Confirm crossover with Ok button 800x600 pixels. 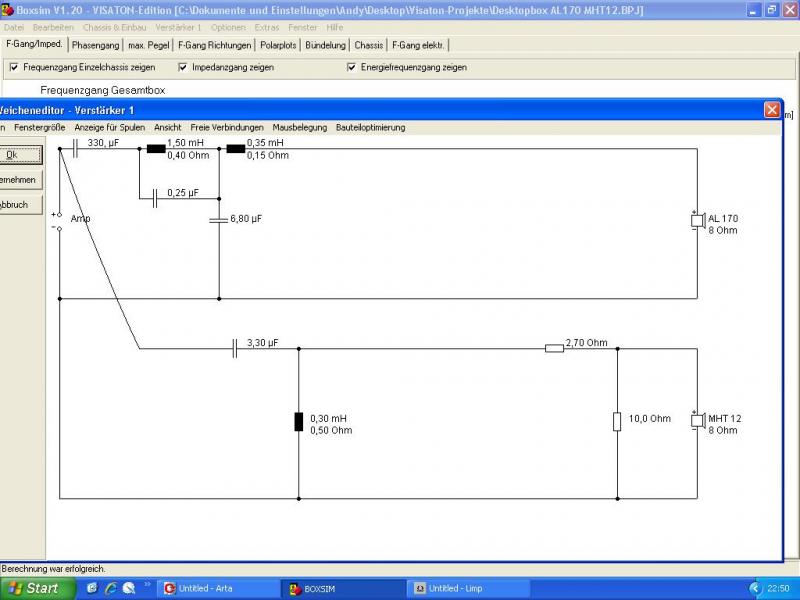tap(19, 155)
